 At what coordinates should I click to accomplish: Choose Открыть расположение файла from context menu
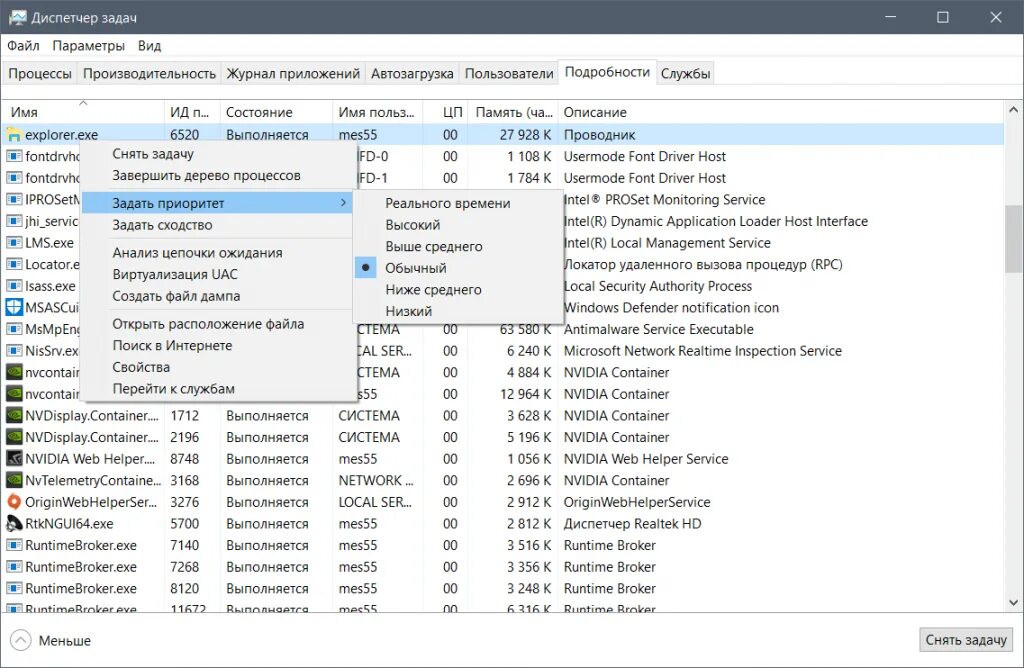pyautogui.click(x=207, y=324)
